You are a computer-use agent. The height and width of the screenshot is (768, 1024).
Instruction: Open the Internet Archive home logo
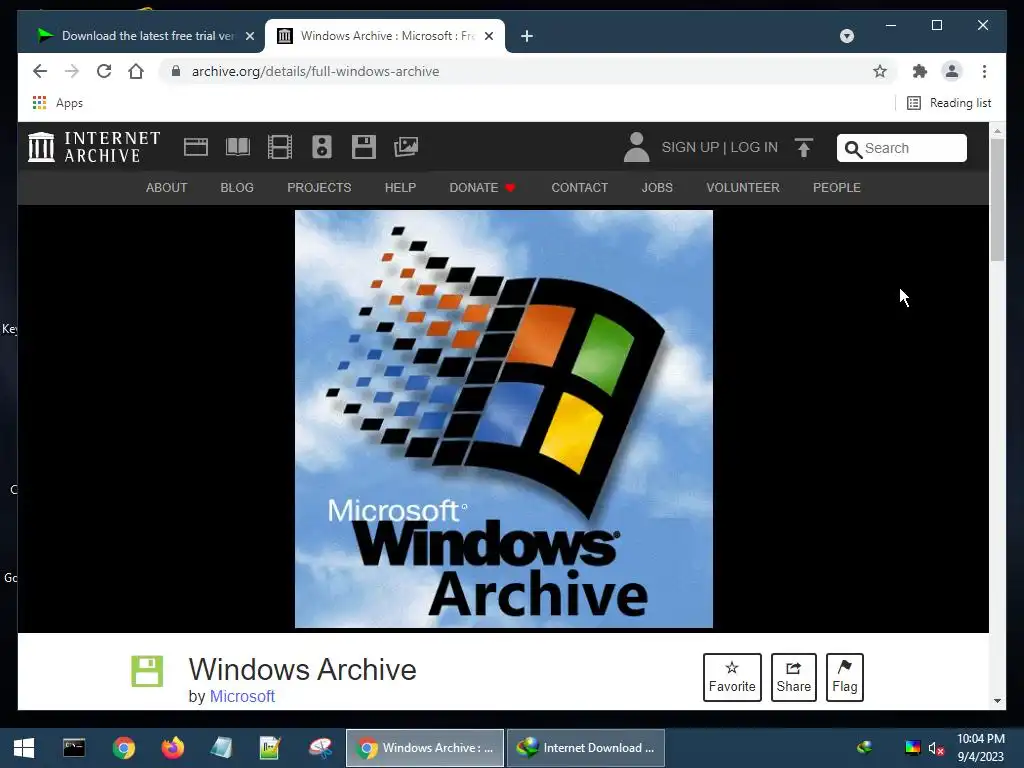click(x=94, y=147)
